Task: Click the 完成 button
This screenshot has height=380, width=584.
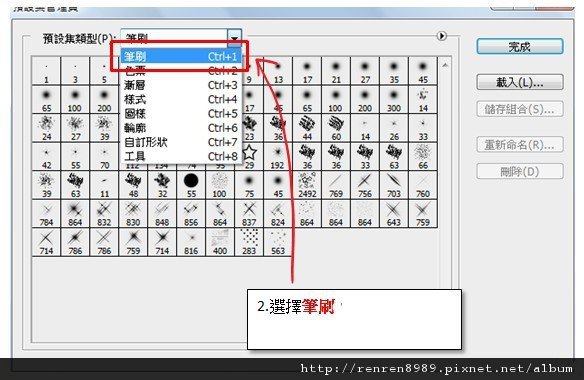Action: [520, 47]
